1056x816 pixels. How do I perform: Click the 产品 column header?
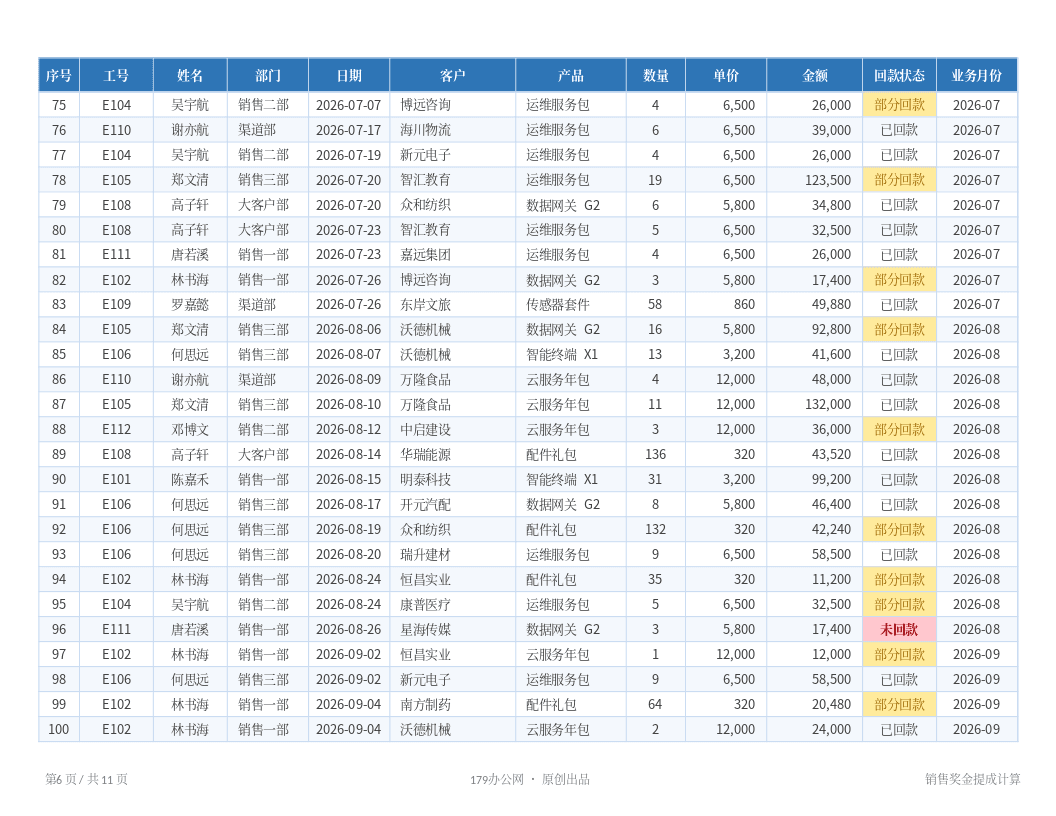pyautogui.click(x=570, y=75)
